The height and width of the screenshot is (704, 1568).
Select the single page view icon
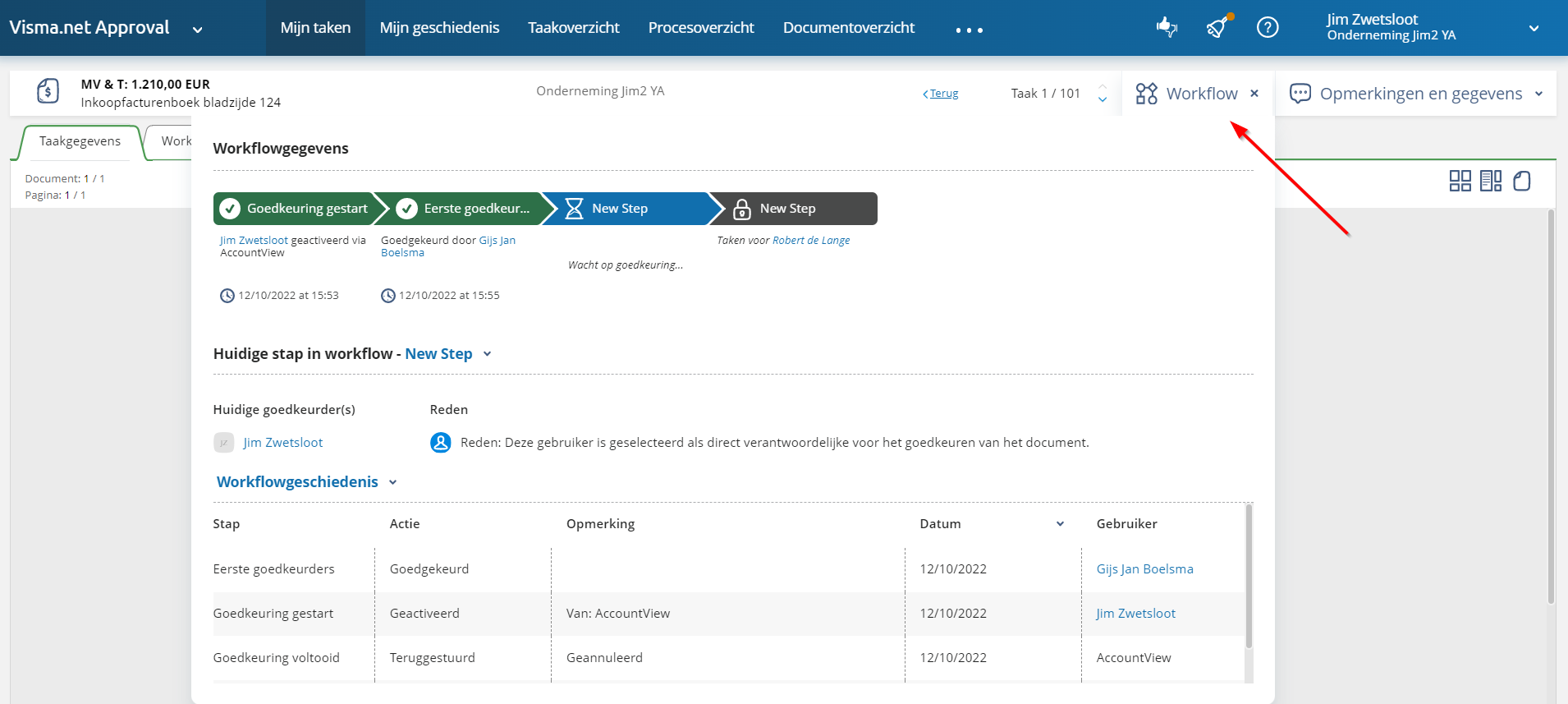click(x=1522, y=181)
